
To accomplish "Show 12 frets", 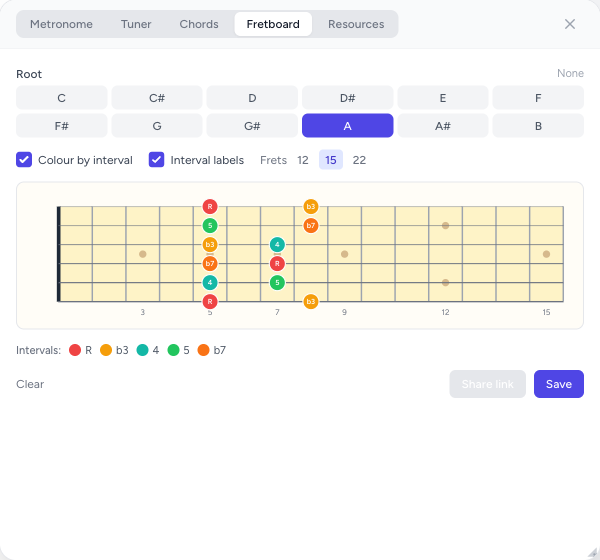I will click(x=303, y=160).
